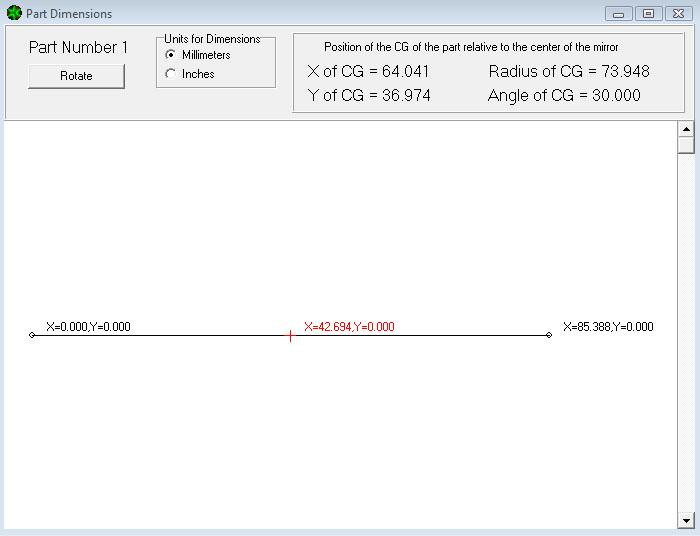Image resolution: width=700 pixels, height=536 pixels.
Task: Click the right endpoint circle of the line
Action: [549, 335]
